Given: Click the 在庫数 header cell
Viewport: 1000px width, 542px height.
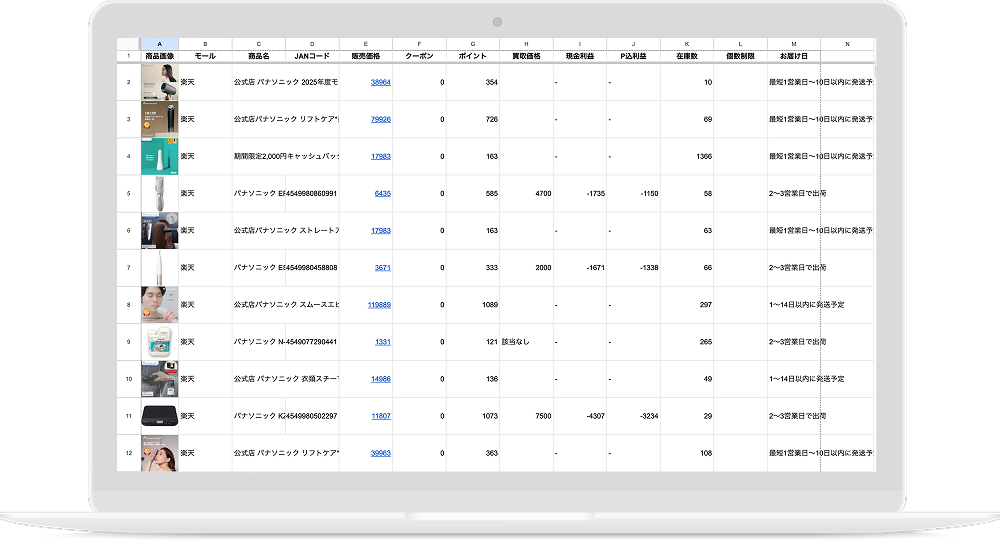Looking at the screenshot, I should pyautogui.click(x=687, y=56).
